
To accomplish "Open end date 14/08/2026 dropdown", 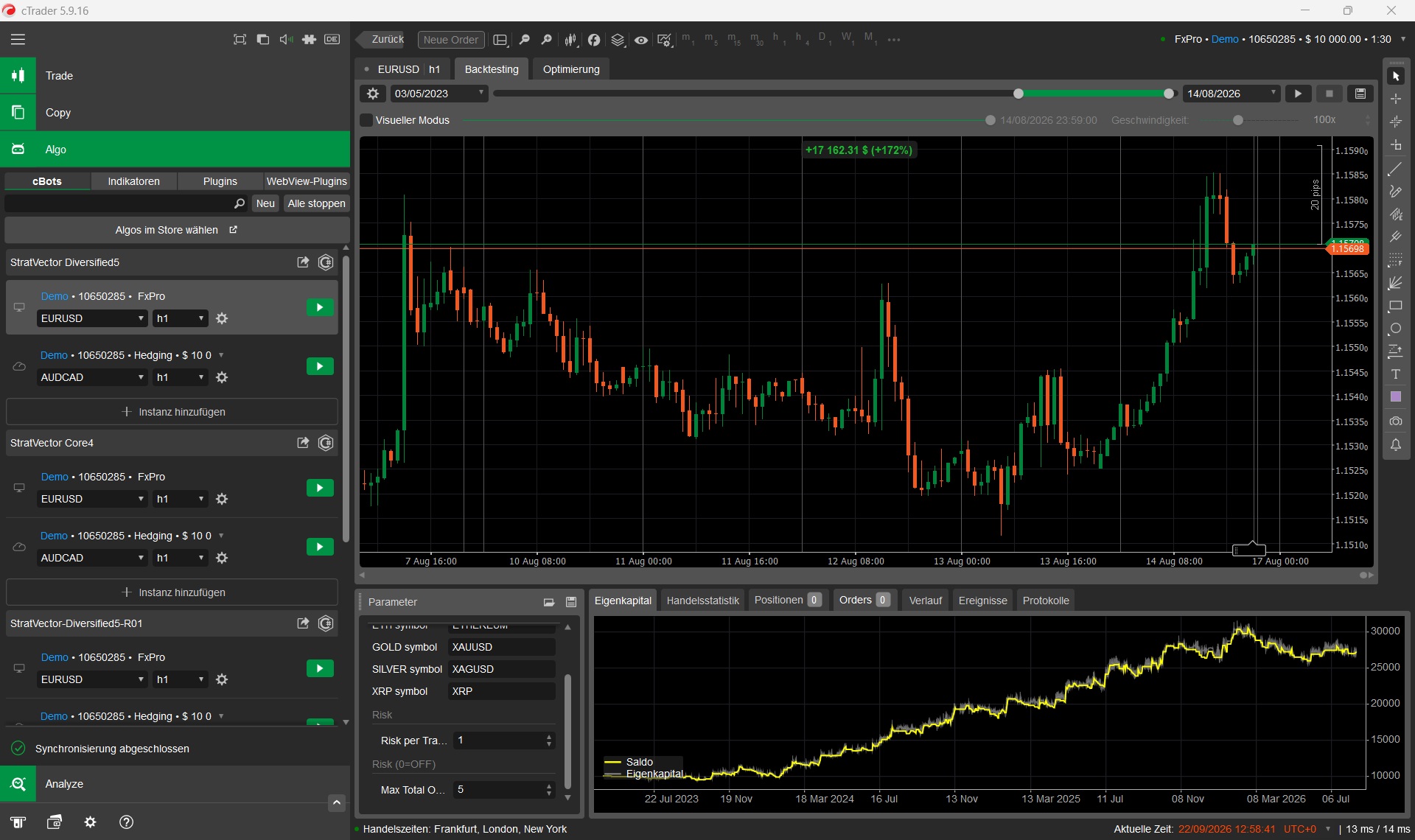I will pos(1231,94).
